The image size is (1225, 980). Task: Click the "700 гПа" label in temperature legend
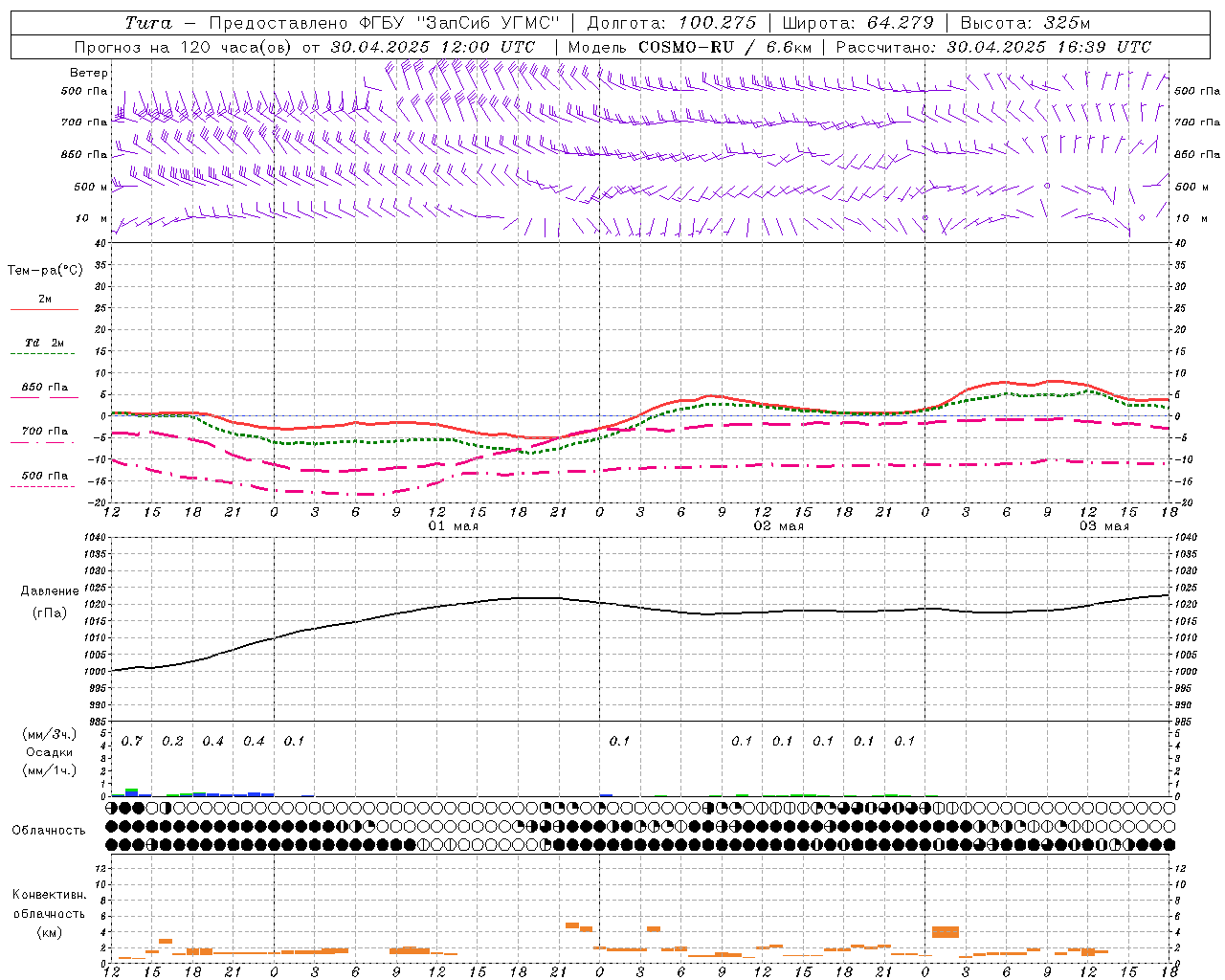44,432
